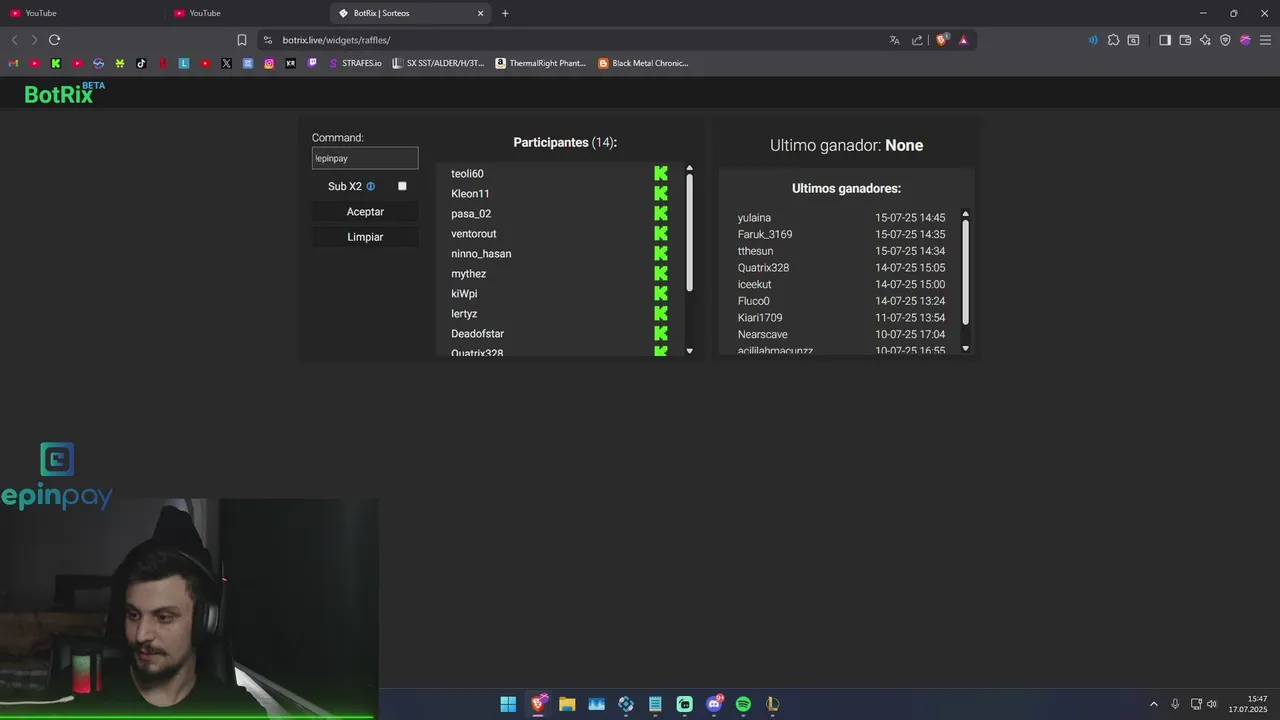Open Leo AI sparkle icon

pos(1205,40)
